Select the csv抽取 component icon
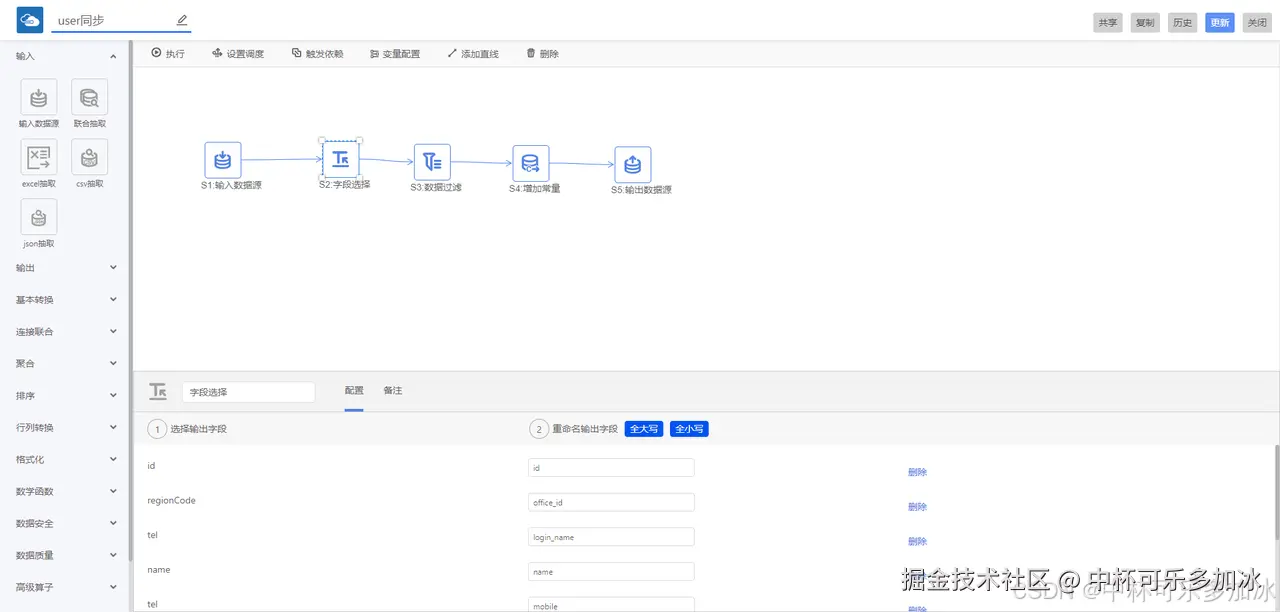The image size is (1280, 612). pos(90,157)
